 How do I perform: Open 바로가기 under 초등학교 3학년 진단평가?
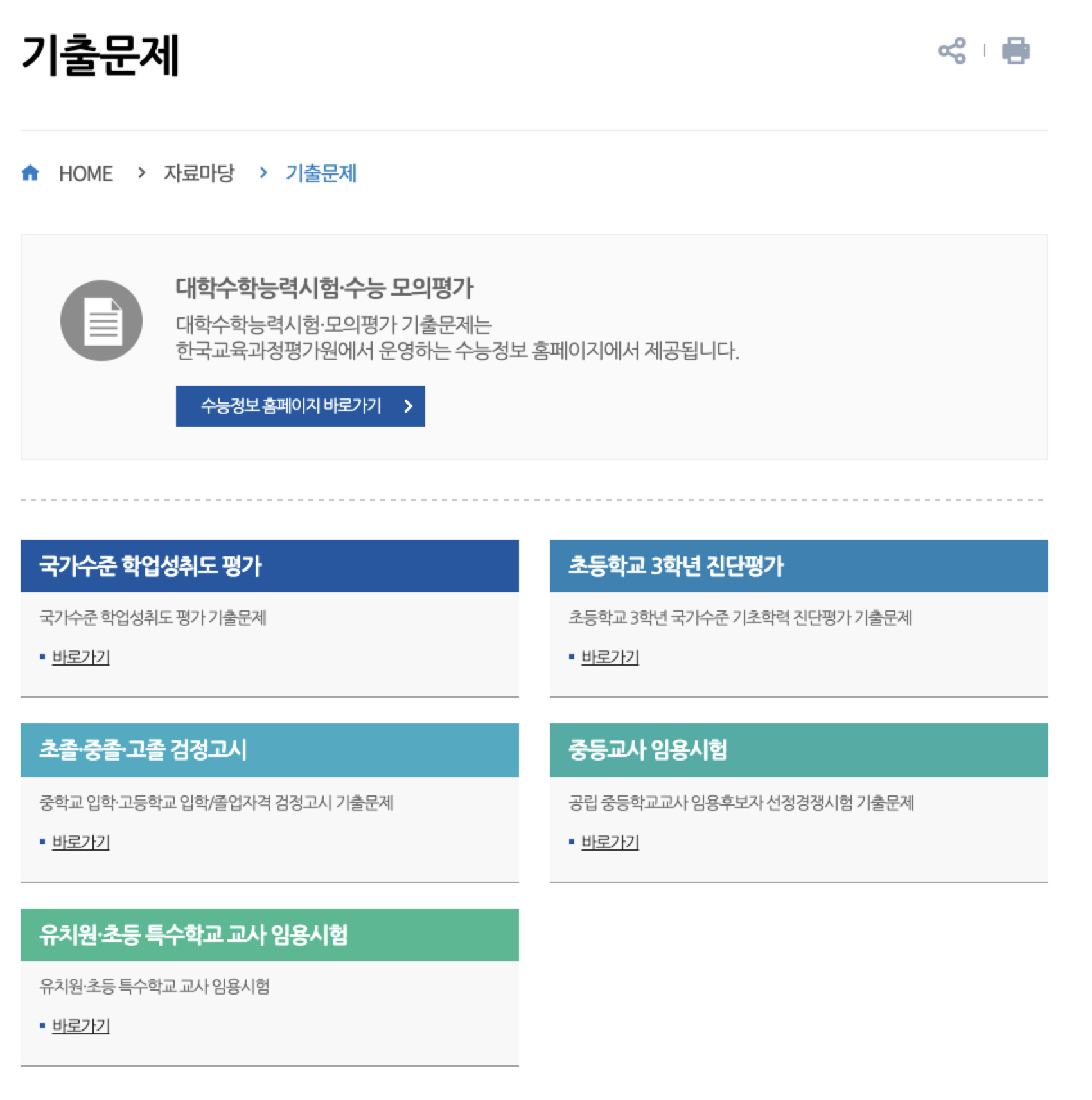point(610,657)
